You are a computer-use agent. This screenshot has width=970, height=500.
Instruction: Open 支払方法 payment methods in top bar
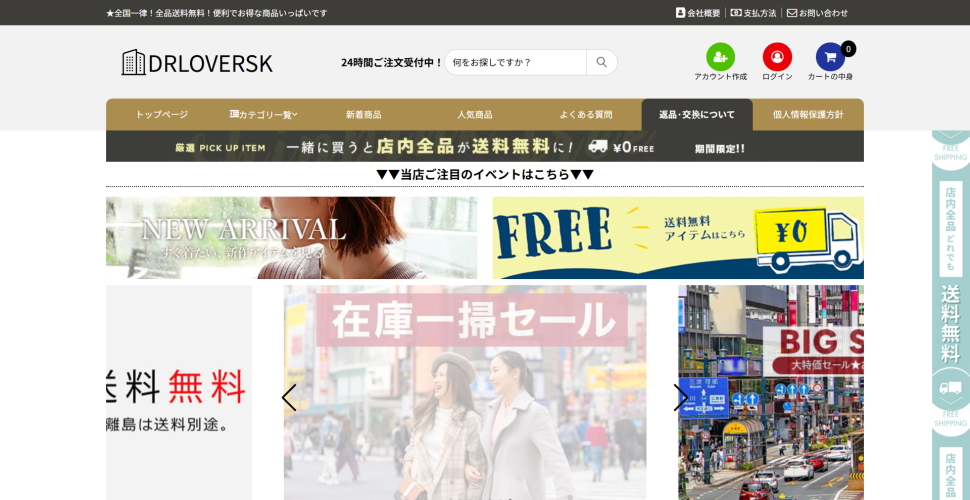(753, 13)
